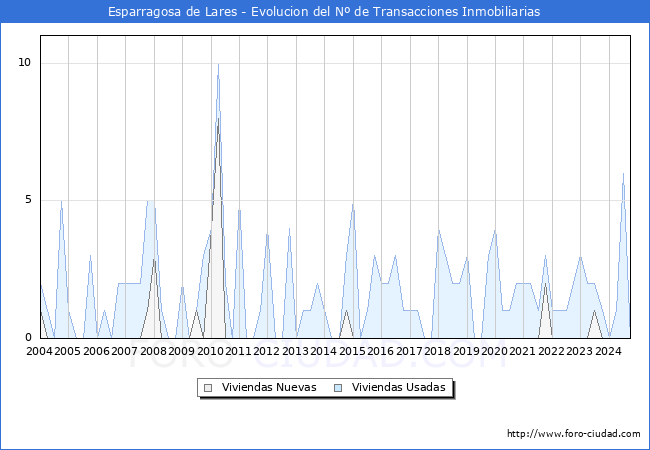Click the x-axis year label 2023
Screen dimensions: 650x450
580,351
